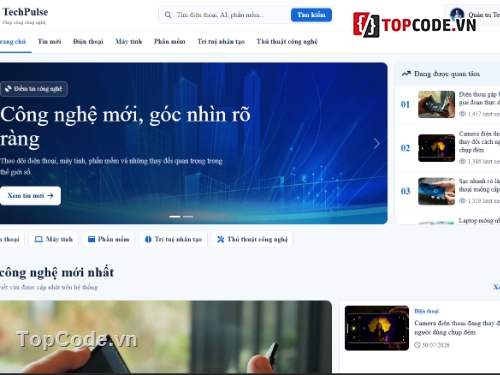500x375 pixels.
Task: Click the Công nghệ mới, góc nhìn rõ ràng headline
Action: coord(125,127)
